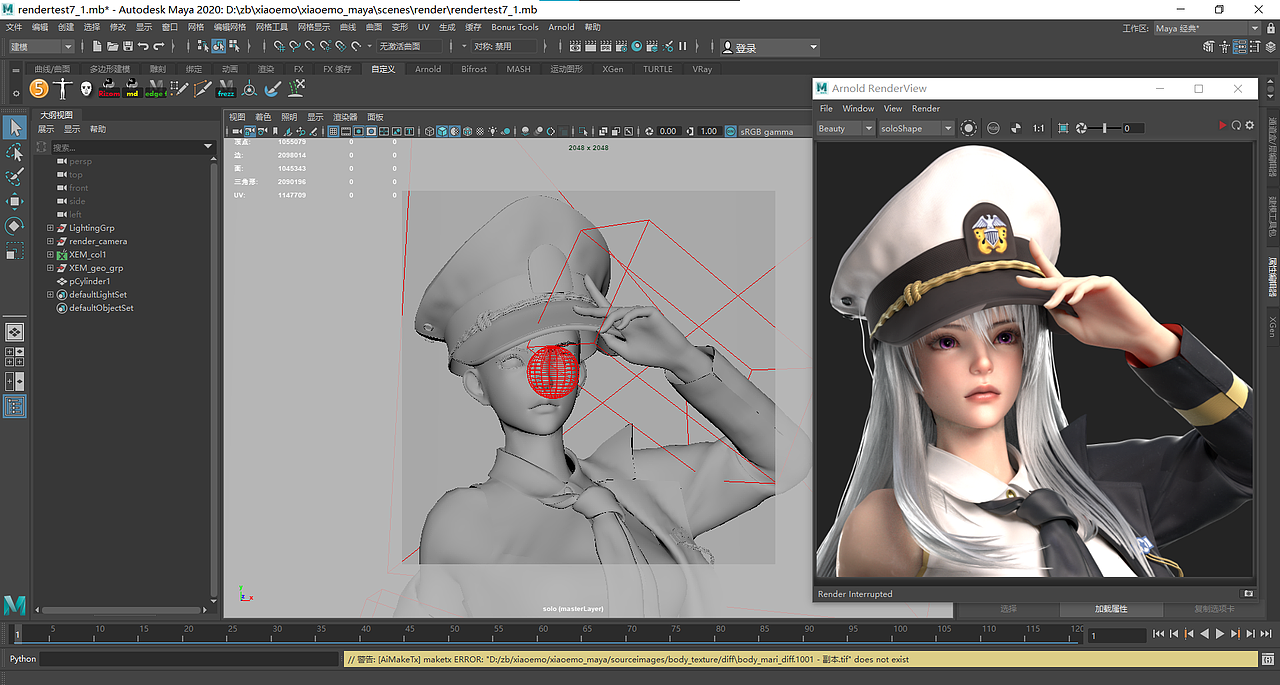This screenshot has height=685, width=1280.
Task: Launch the md shelf script
Action: click(x=132, y=89)
